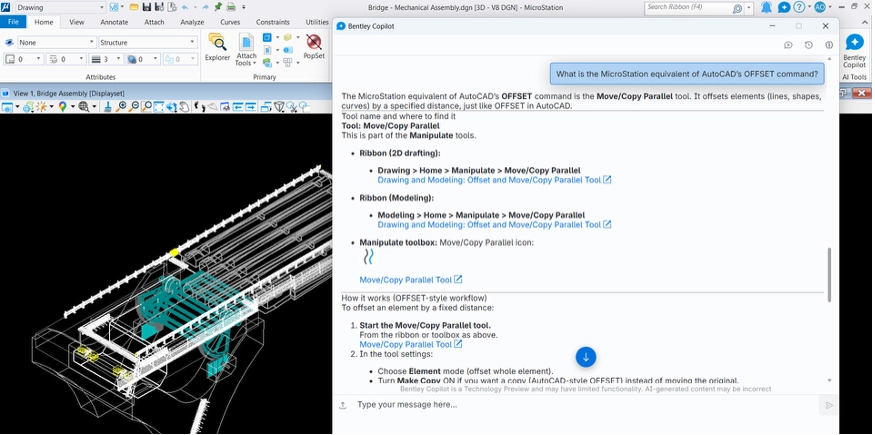
Task: Open the File menu
Action: [x=13, y=22]
